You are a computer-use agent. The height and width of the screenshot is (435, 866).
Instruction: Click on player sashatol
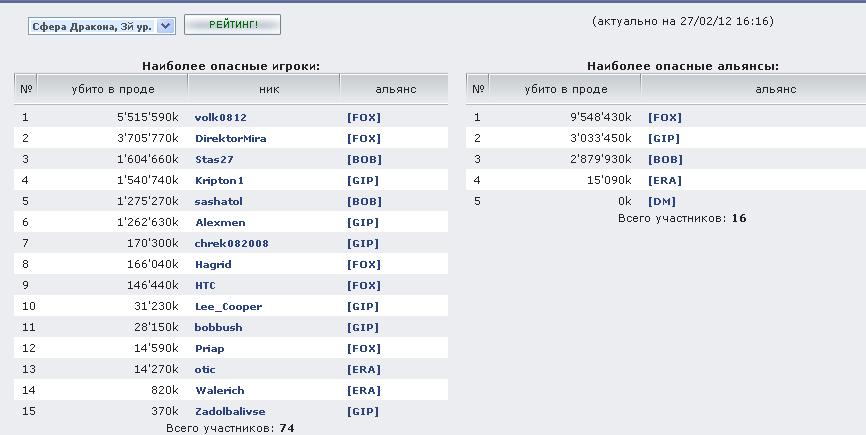(218, 201)
